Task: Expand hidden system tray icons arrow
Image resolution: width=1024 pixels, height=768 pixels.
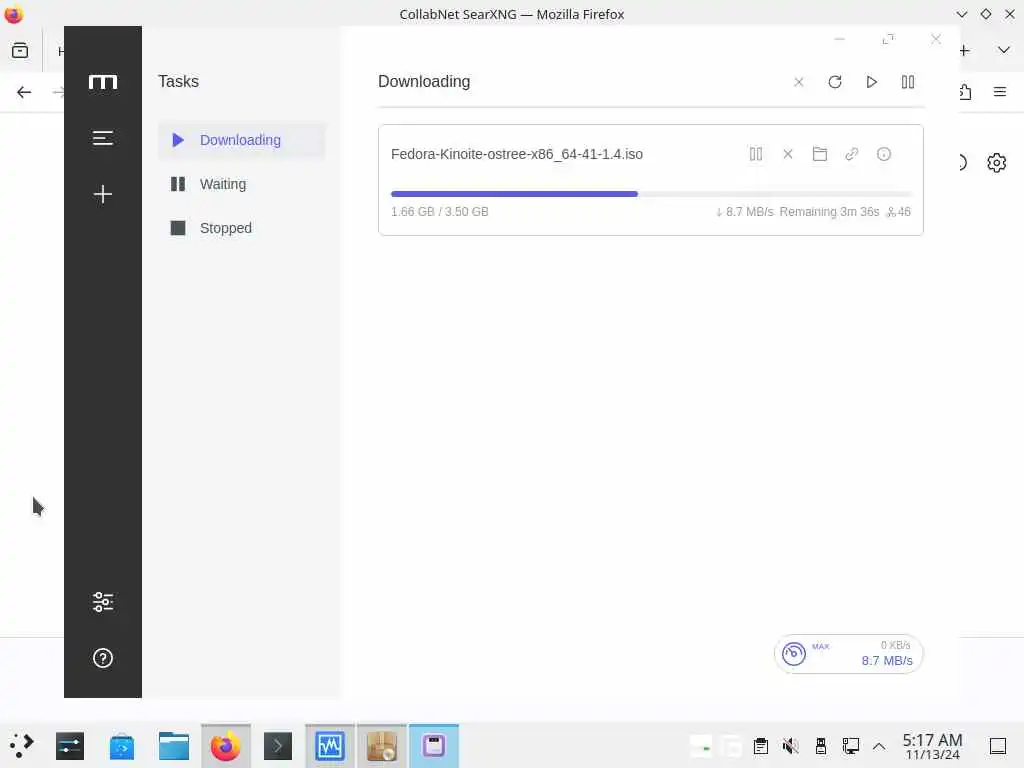Action: coord(879,746)
